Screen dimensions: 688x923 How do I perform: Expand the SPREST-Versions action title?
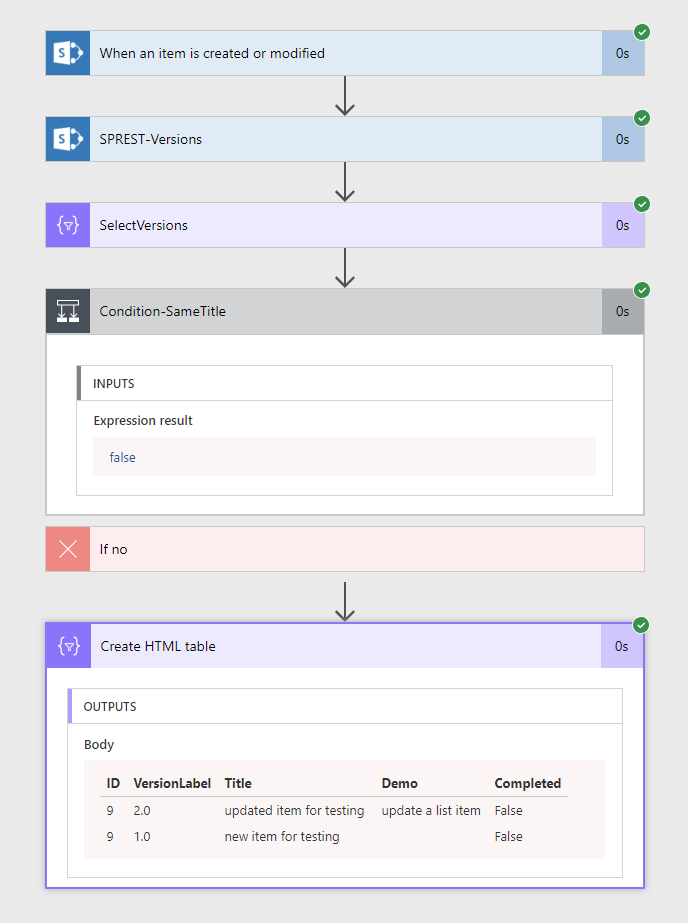[151, 139]
